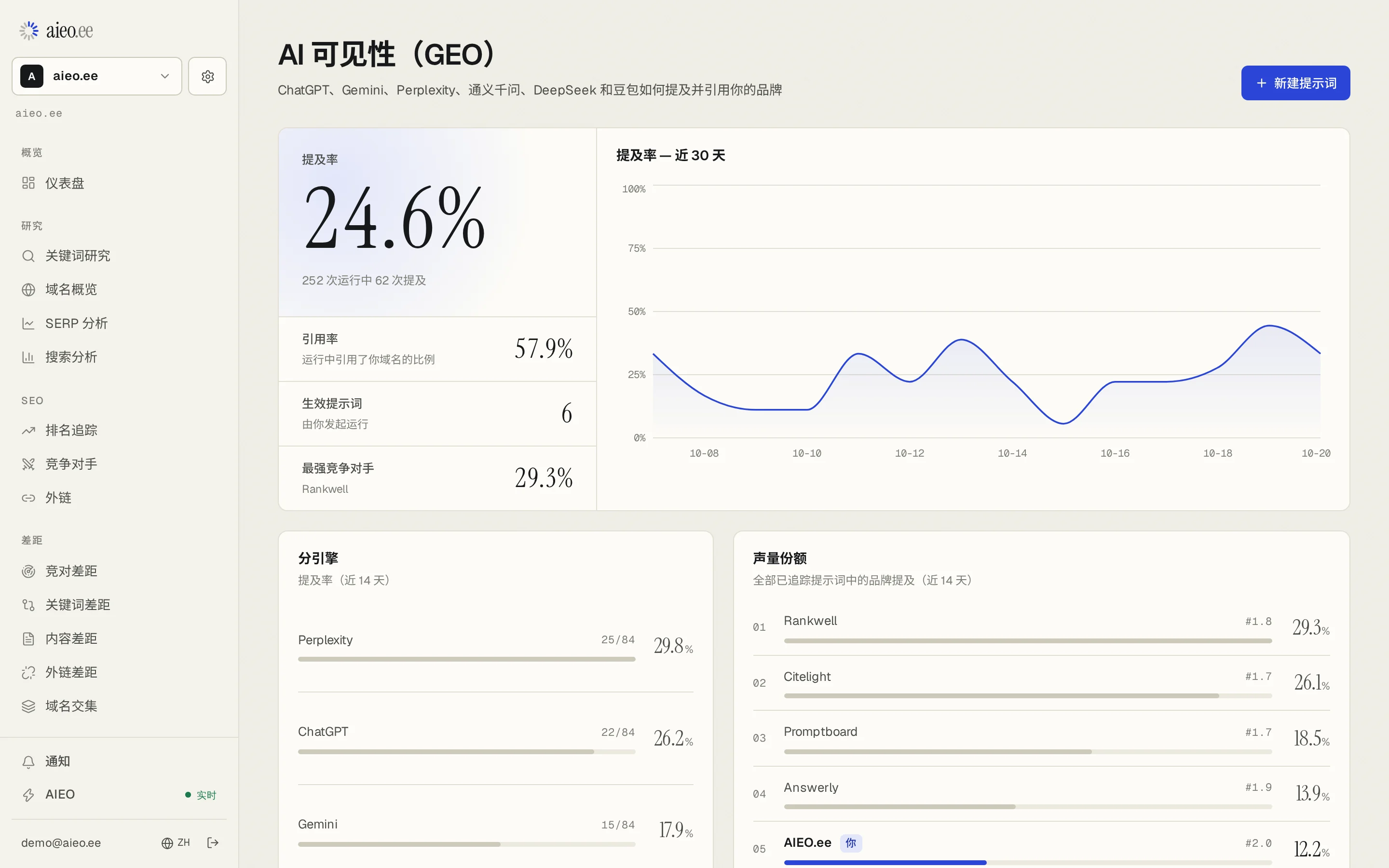This screenshot has width=1389, height=868.
Task: Click the crossed swords icon beside 竞争对手
Action: tap(28, 464)
